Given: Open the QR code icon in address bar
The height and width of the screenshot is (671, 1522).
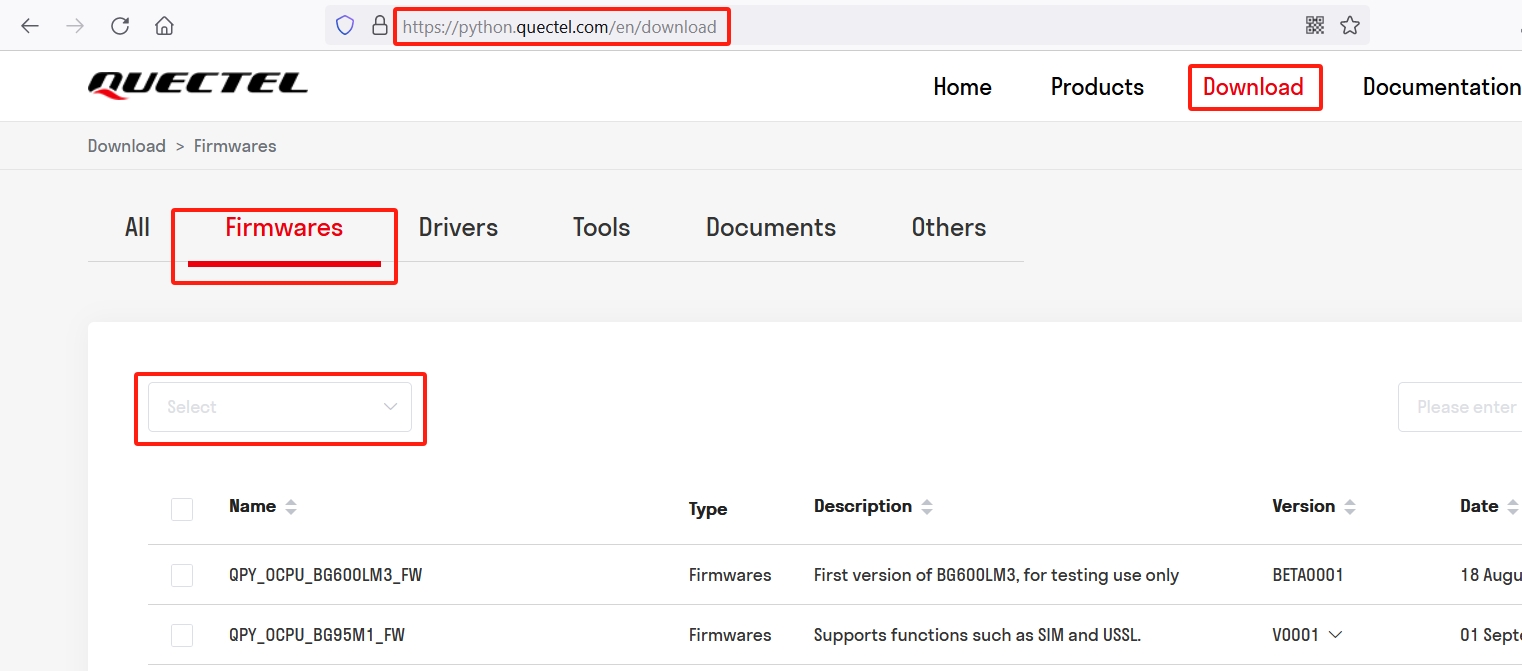Looking at the screenshot, I should 1315,26.
